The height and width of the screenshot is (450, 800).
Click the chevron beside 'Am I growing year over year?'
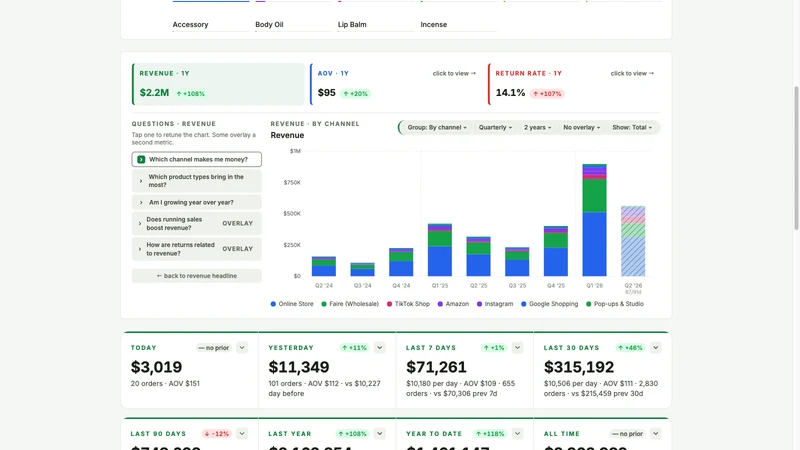click(141, 203)
